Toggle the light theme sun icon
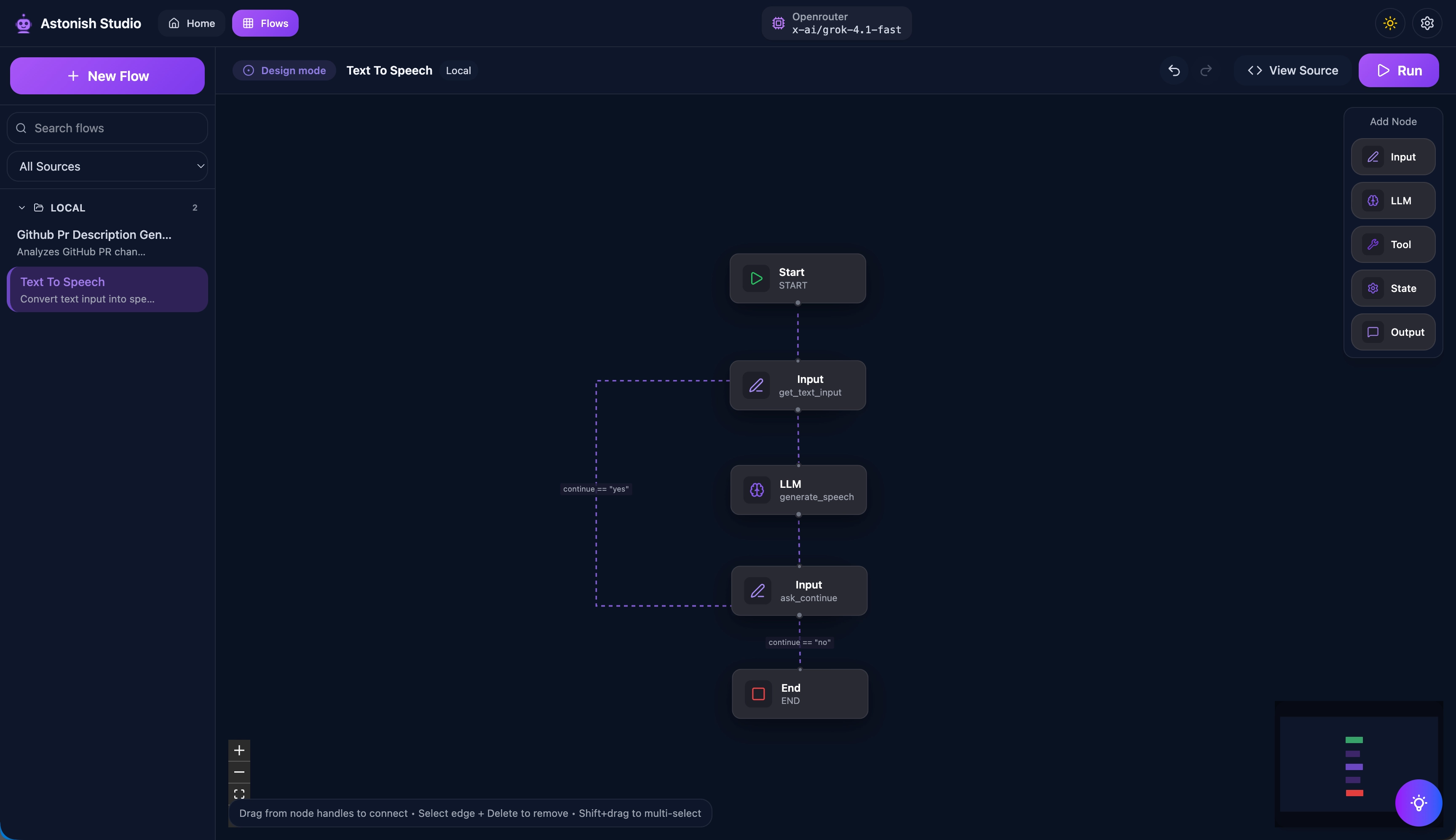 click(x=1390, y=22)
